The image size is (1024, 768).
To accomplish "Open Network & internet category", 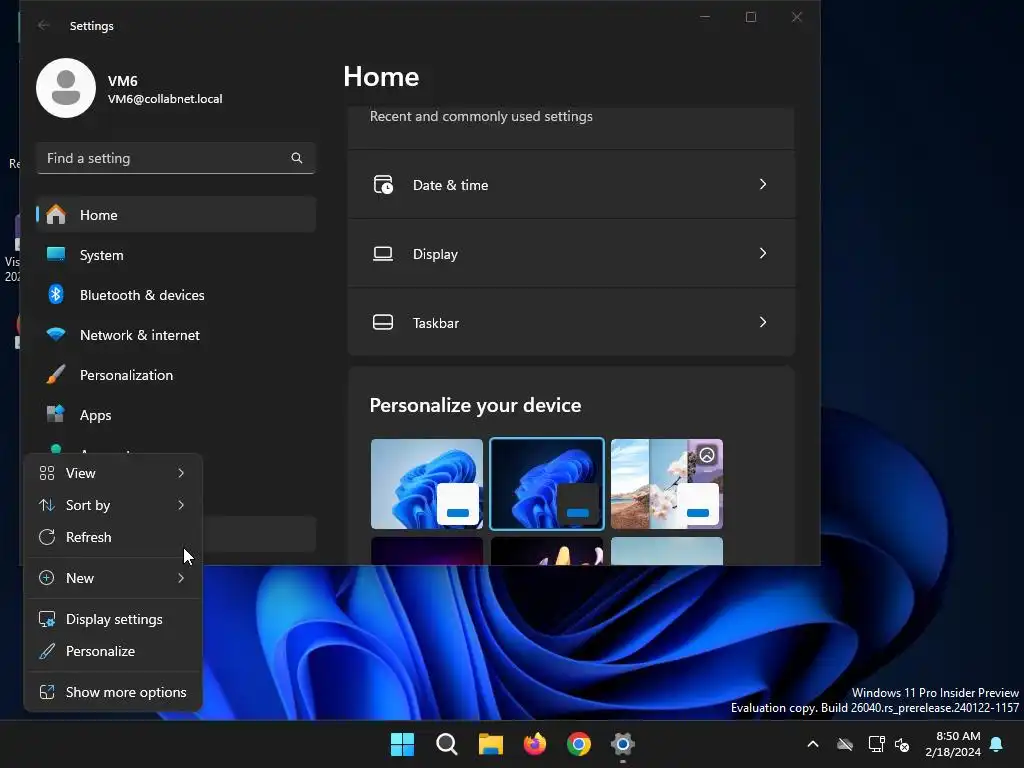I will coord(176,335).
